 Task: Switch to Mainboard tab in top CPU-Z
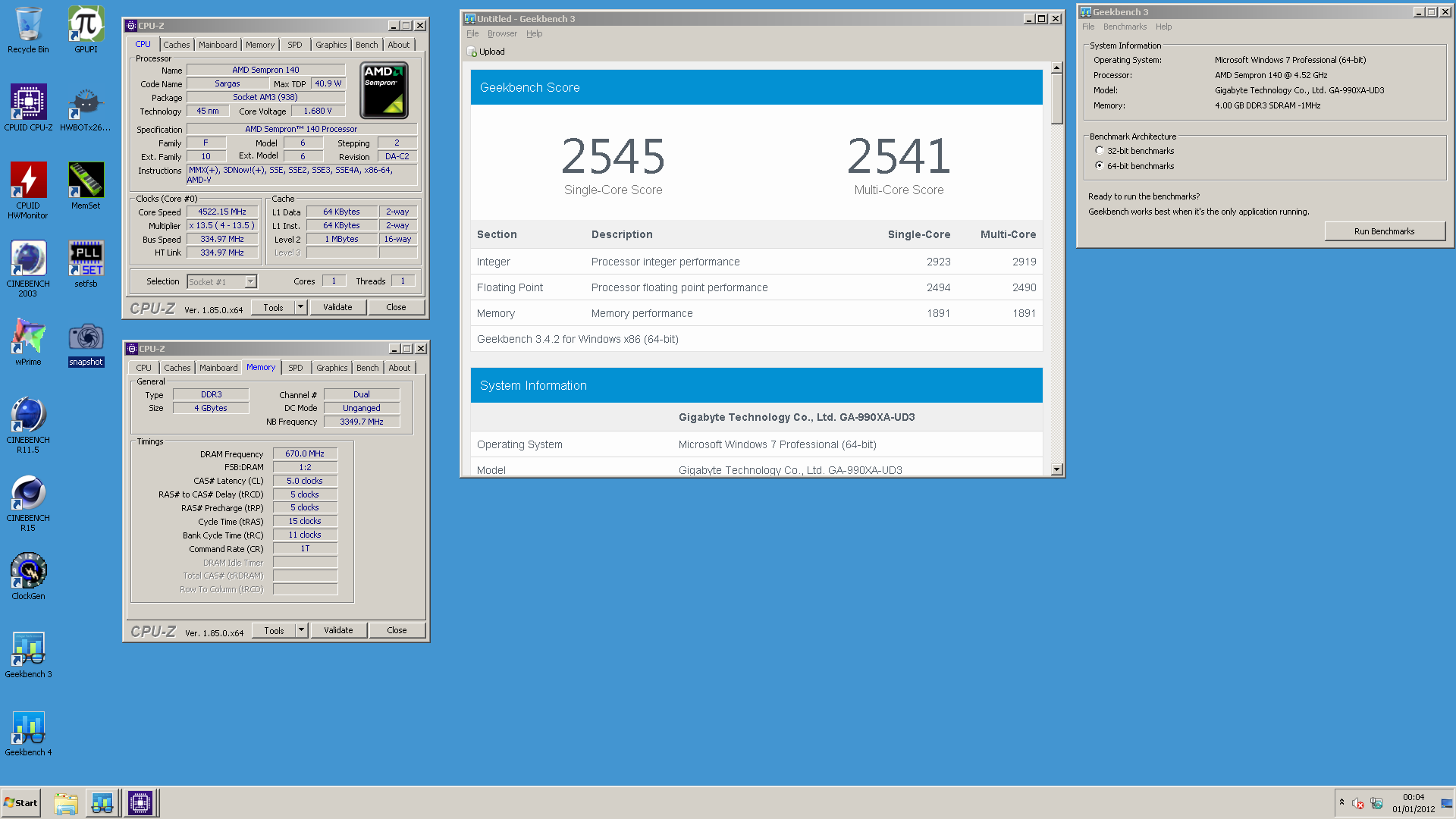[218, 45]
